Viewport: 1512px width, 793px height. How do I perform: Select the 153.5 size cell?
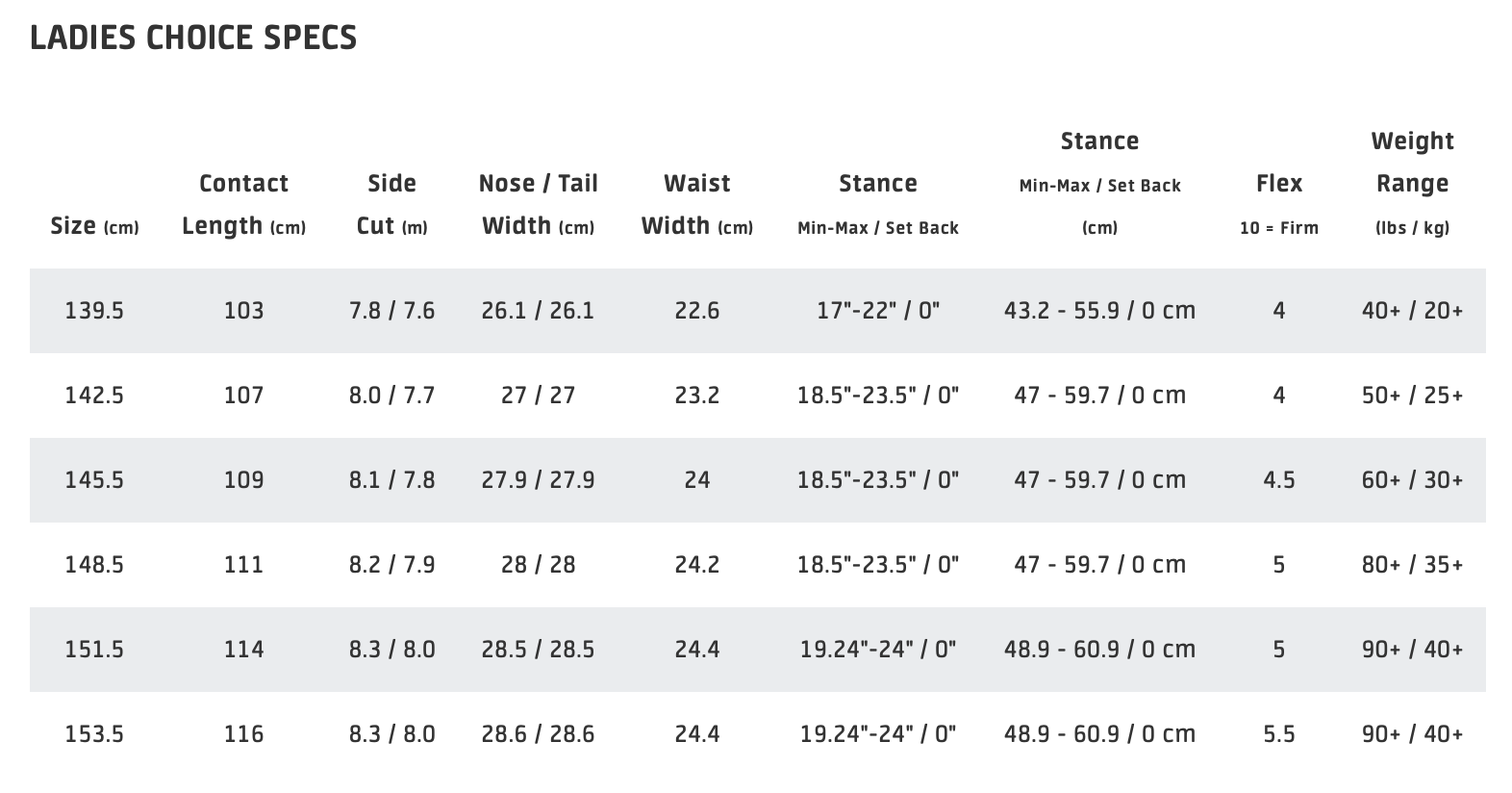94,734
